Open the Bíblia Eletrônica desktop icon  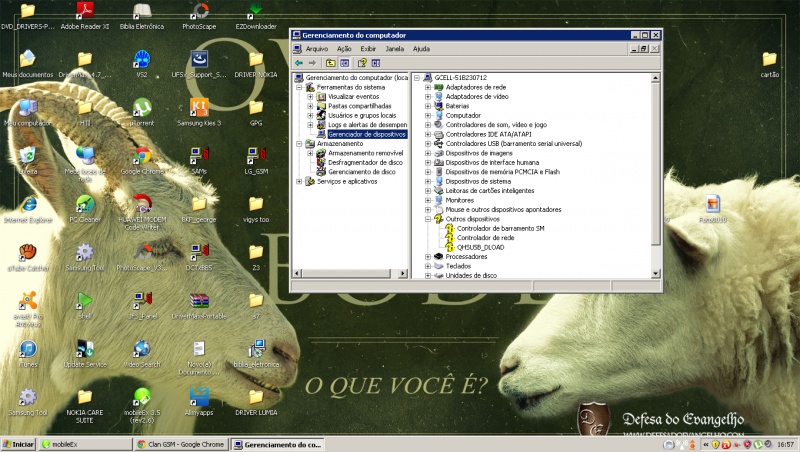(142, 16)
